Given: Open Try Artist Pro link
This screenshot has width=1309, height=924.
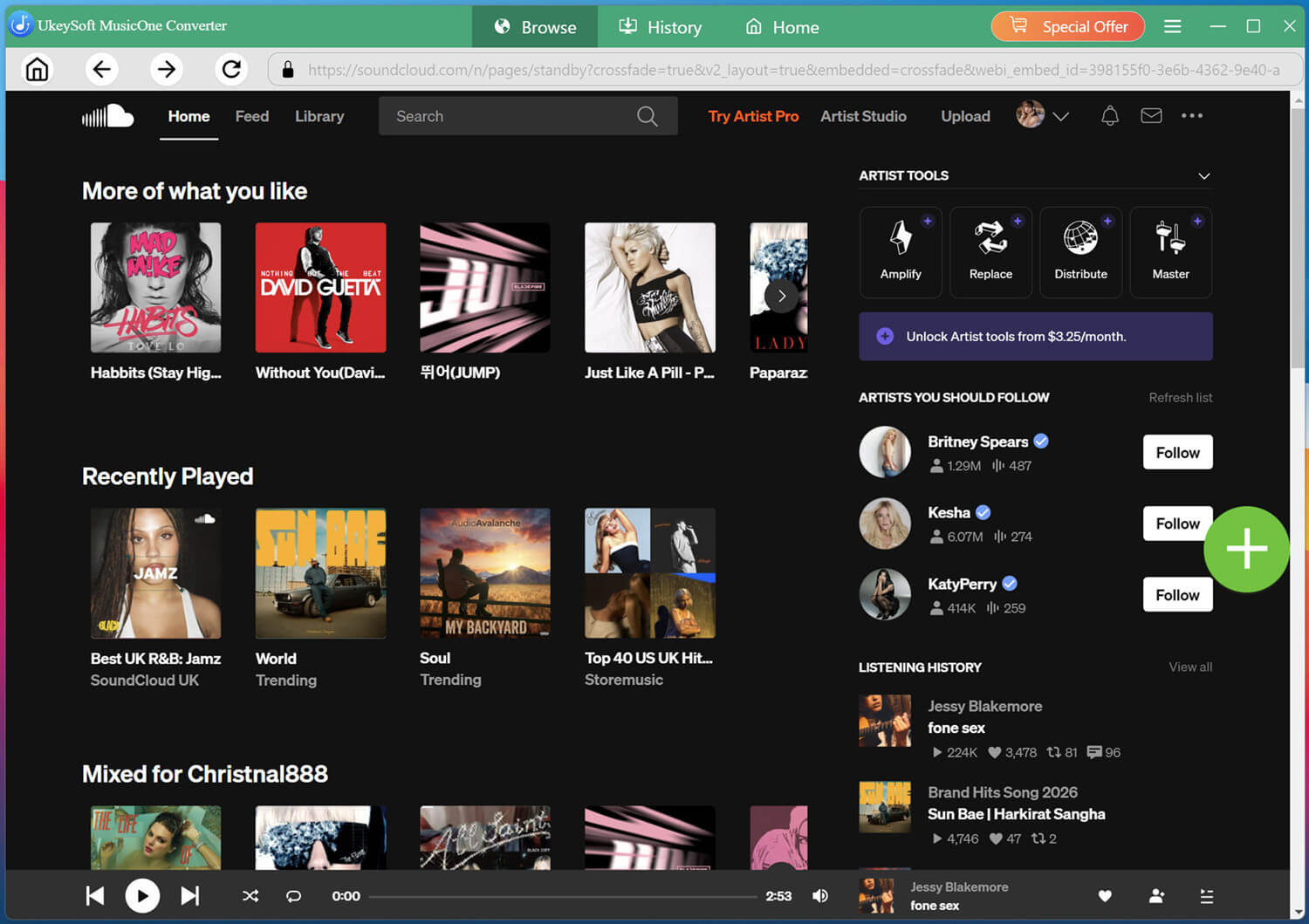Looking at the screenshot, I should tap(753, 116).
